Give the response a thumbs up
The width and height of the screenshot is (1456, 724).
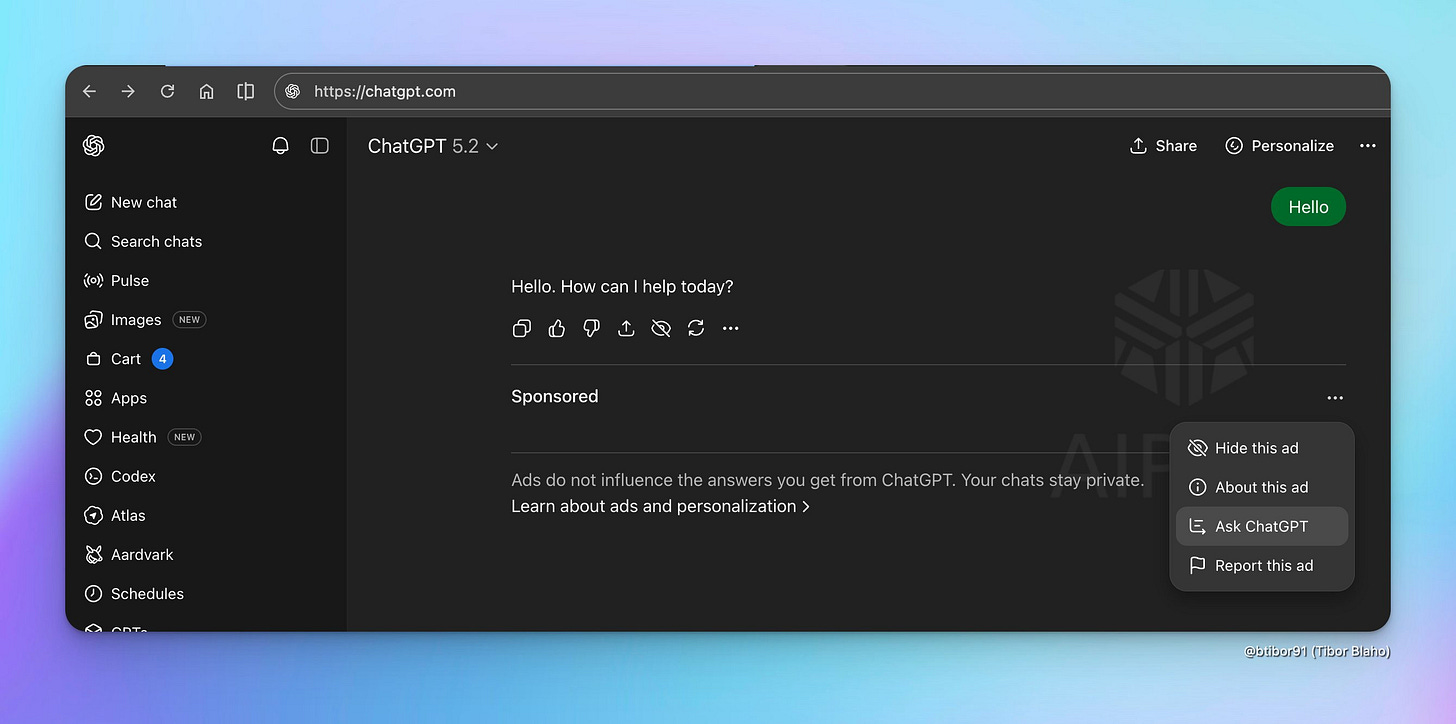(557, 328)
